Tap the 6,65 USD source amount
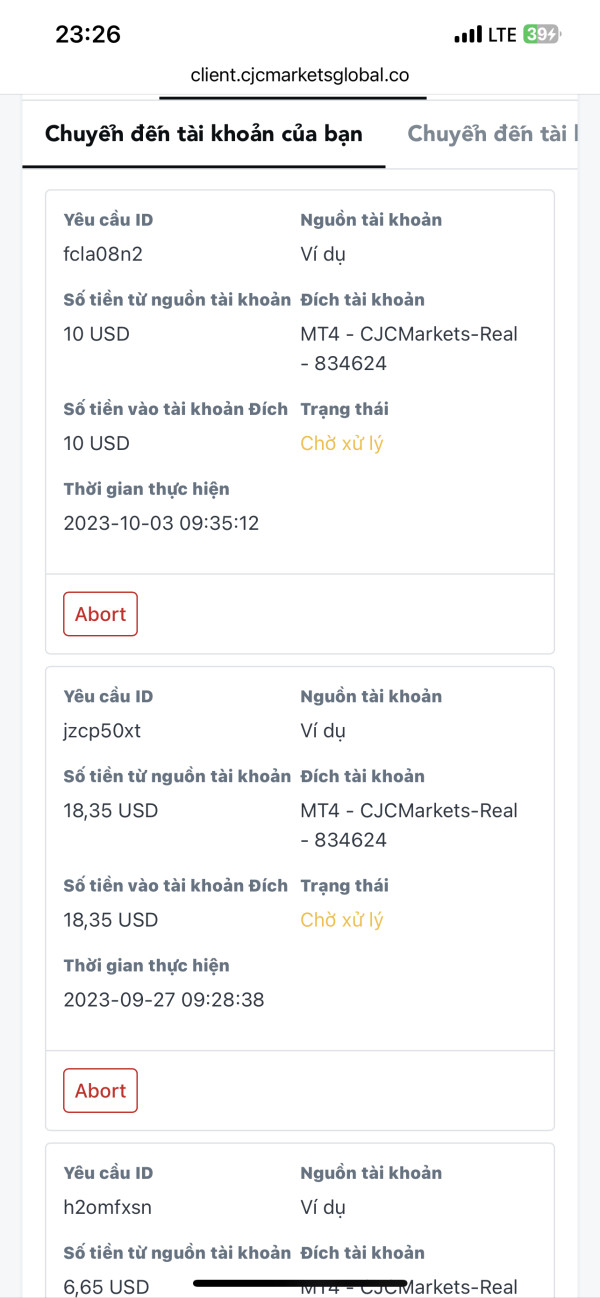This screenshot has height=1298, width=600. click(106, 1286)
